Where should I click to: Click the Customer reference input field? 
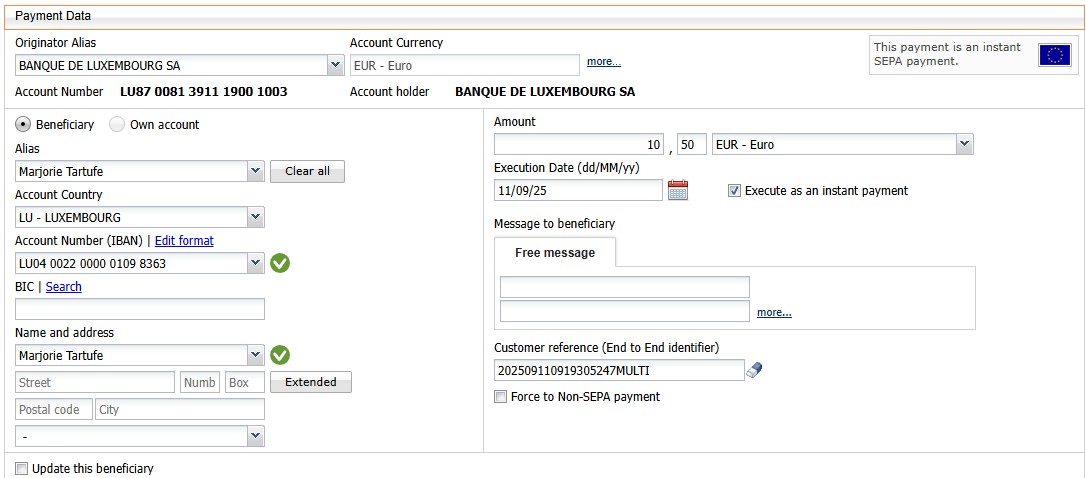click(619, 371)
